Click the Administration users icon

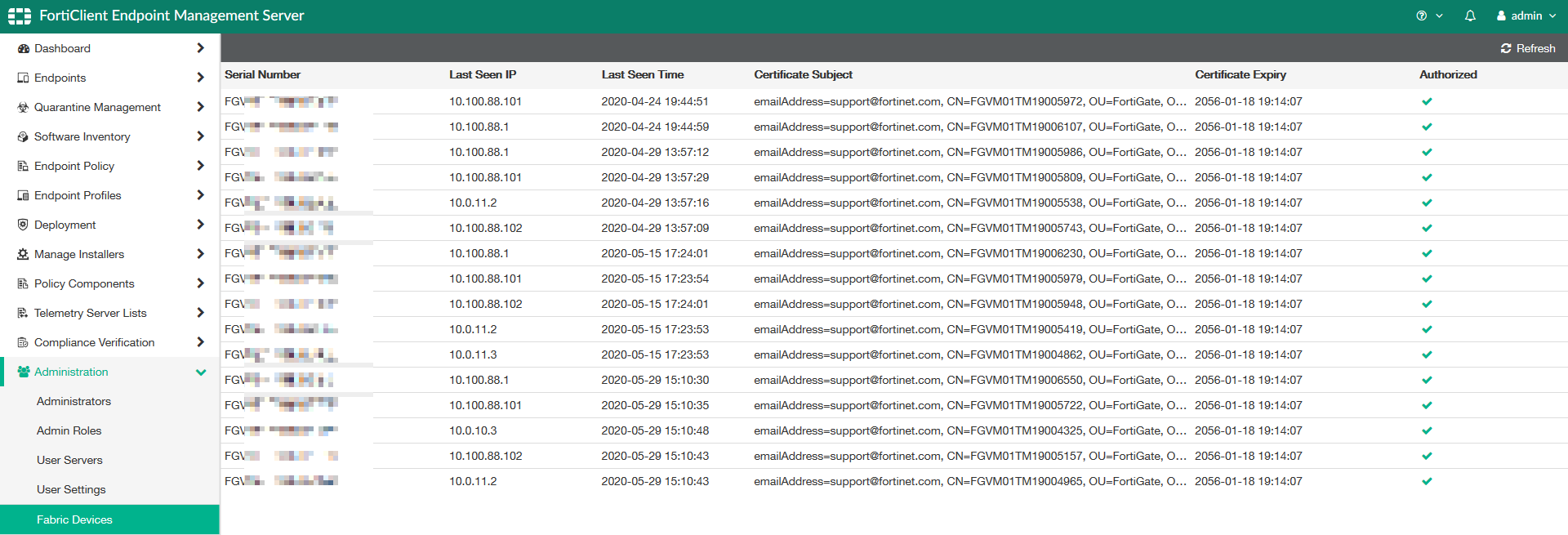pyautogui.click(x=24, y=372)
